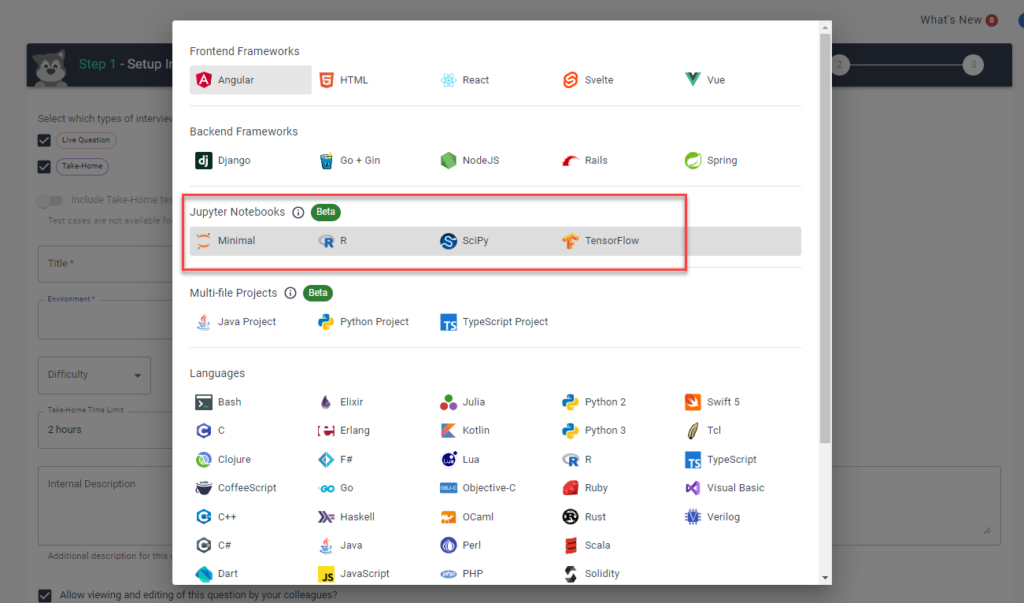1024x603 pixels.
Task: Open info icon beside Jupyter Notebooks
Action: (x=298, y=212)
